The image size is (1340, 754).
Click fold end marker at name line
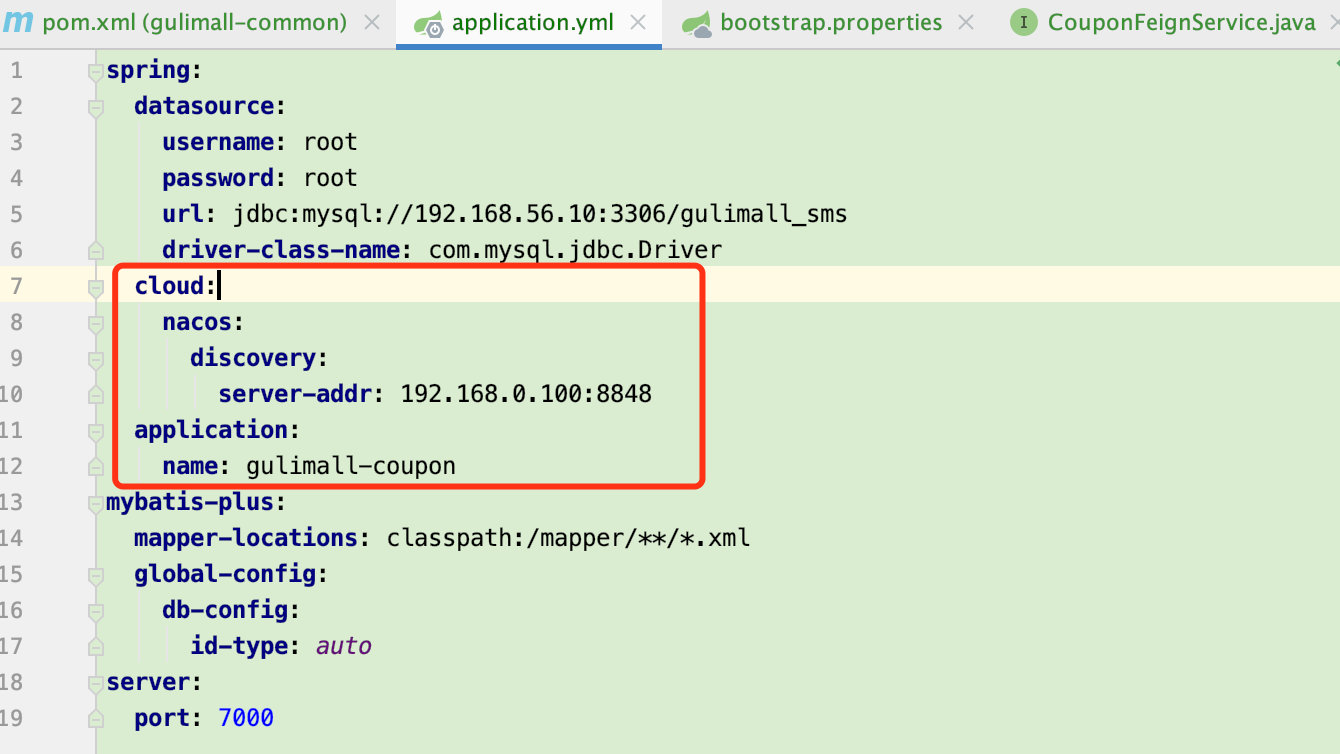(x=96, y=466)
